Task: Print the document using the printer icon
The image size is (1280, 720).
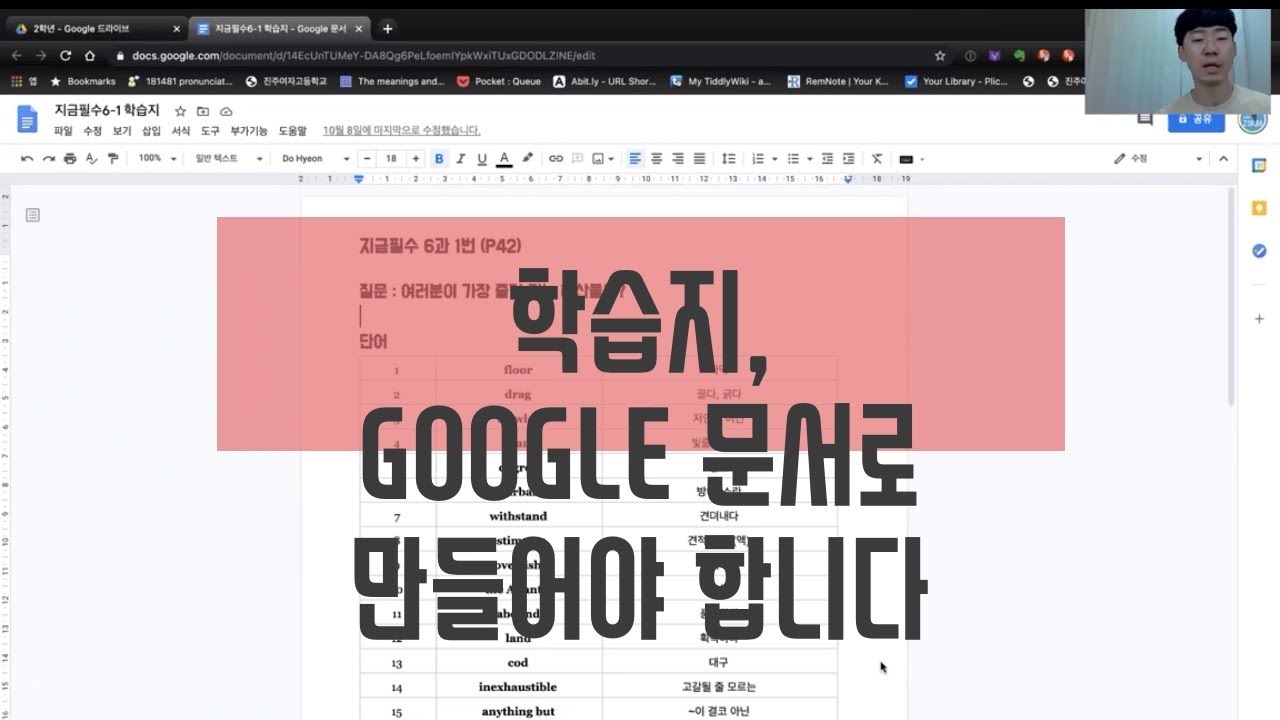Action: point(70,158)
